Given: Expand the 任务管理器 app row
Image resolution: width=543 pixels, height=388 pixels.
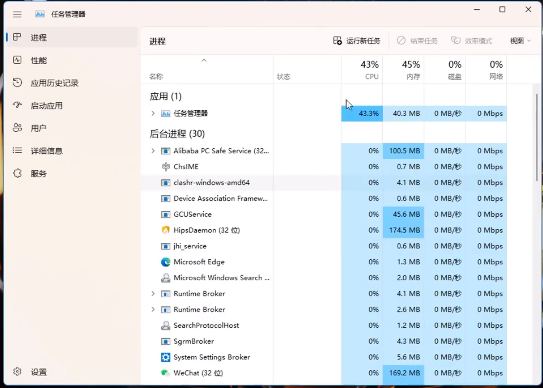Looking at the screenshot, I should tap(153, 113).
